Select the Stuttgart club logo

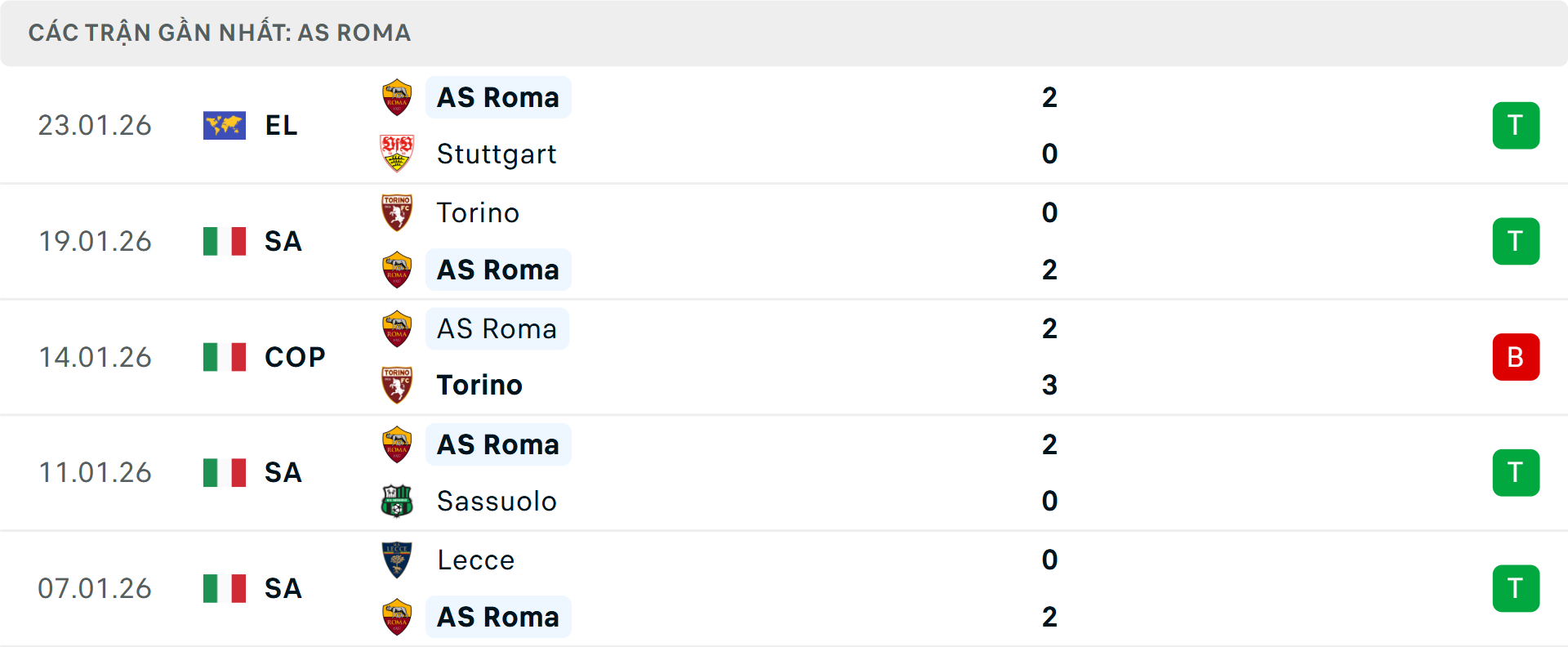tap(397, 154)
